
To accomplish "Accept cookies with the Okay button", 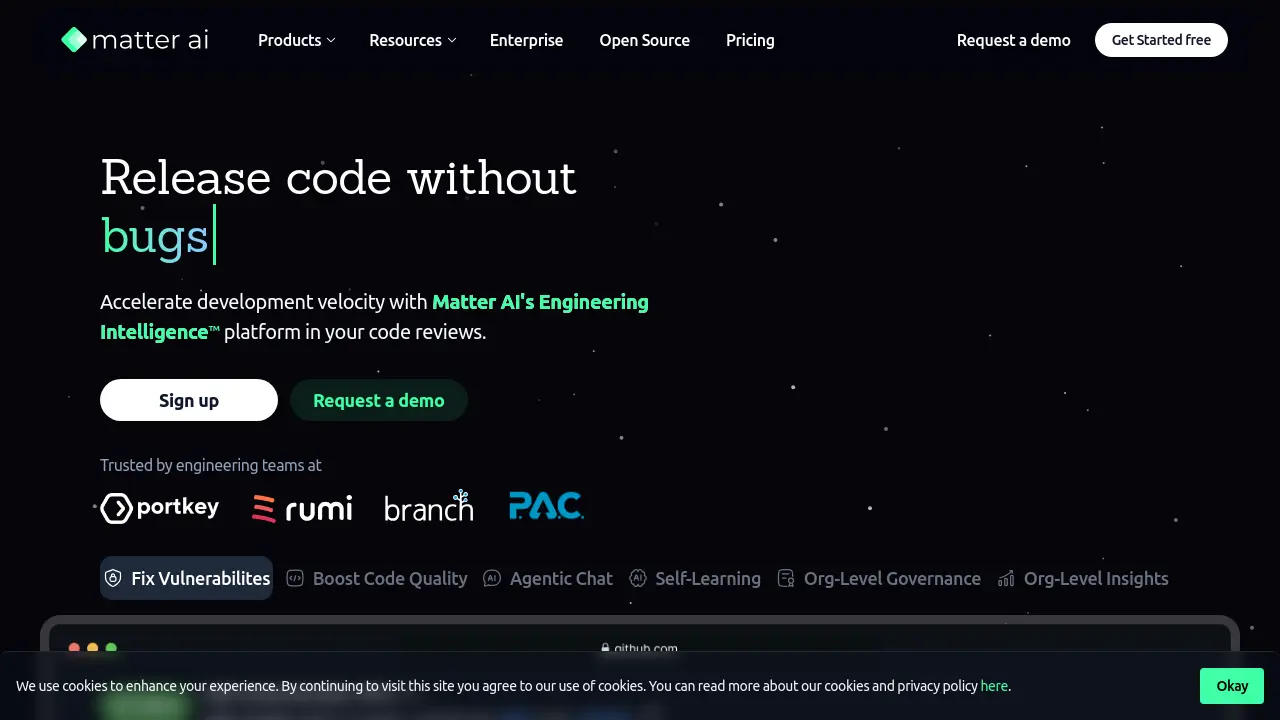I will coord(1232,685).
